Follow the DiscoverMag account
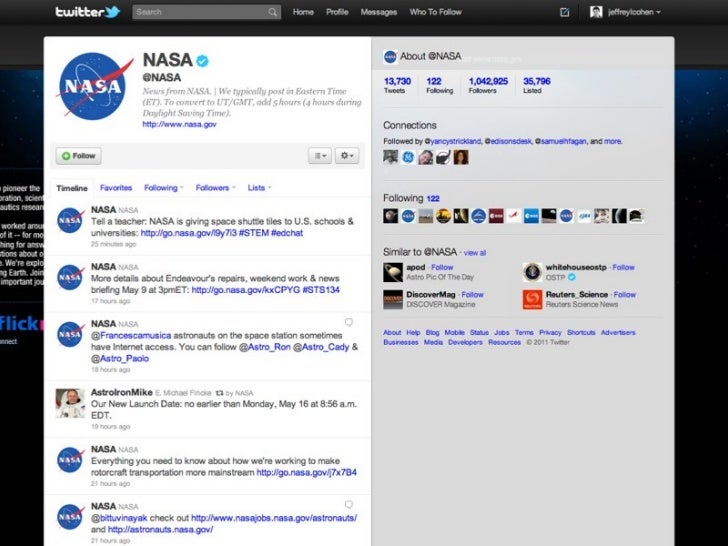728x546 pixels. pos(473,295)
